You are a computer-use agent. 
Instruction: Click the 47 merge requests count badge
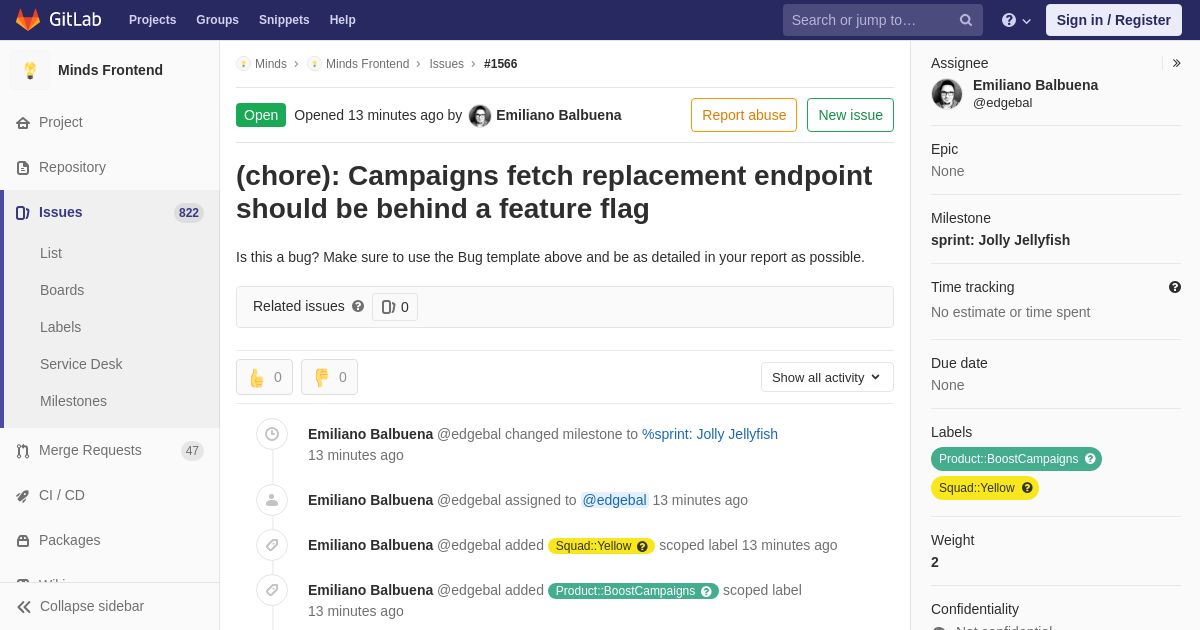(192, 451)
